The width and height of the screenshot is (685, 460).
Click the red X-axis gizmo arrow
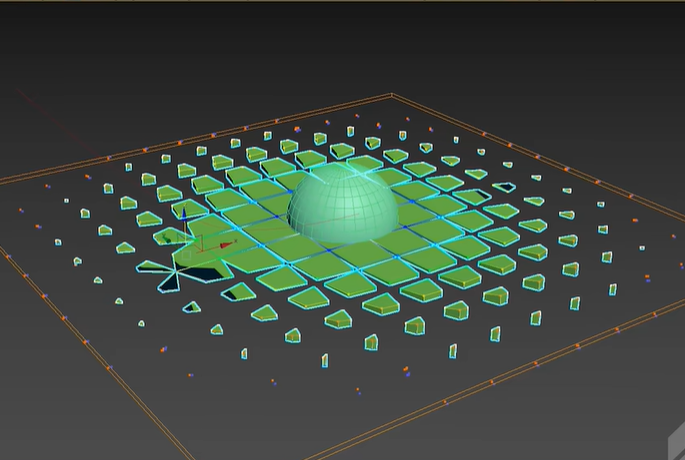pos(226,245)
